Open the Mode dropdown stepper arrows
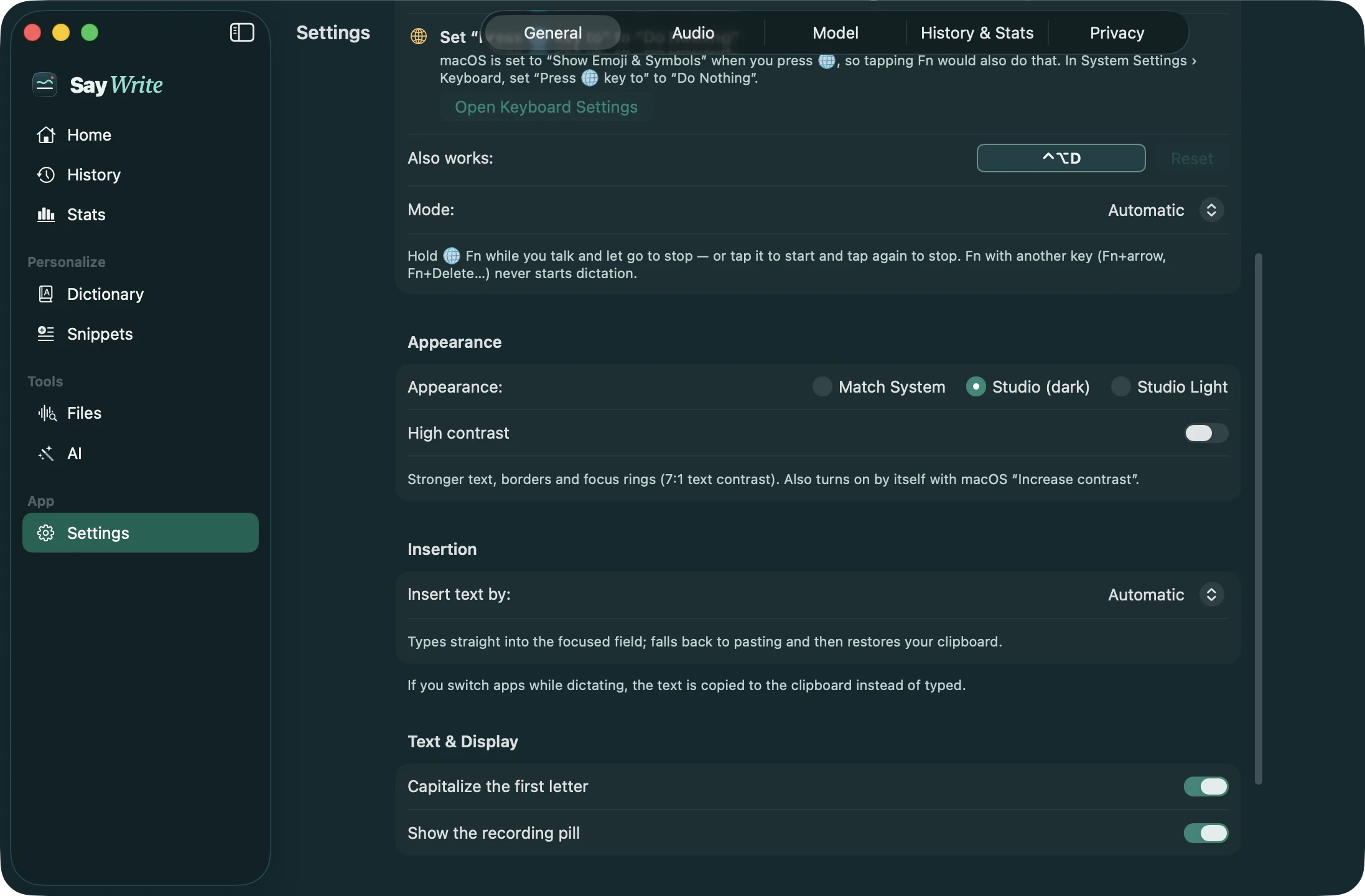 [x=1211, y=210]
